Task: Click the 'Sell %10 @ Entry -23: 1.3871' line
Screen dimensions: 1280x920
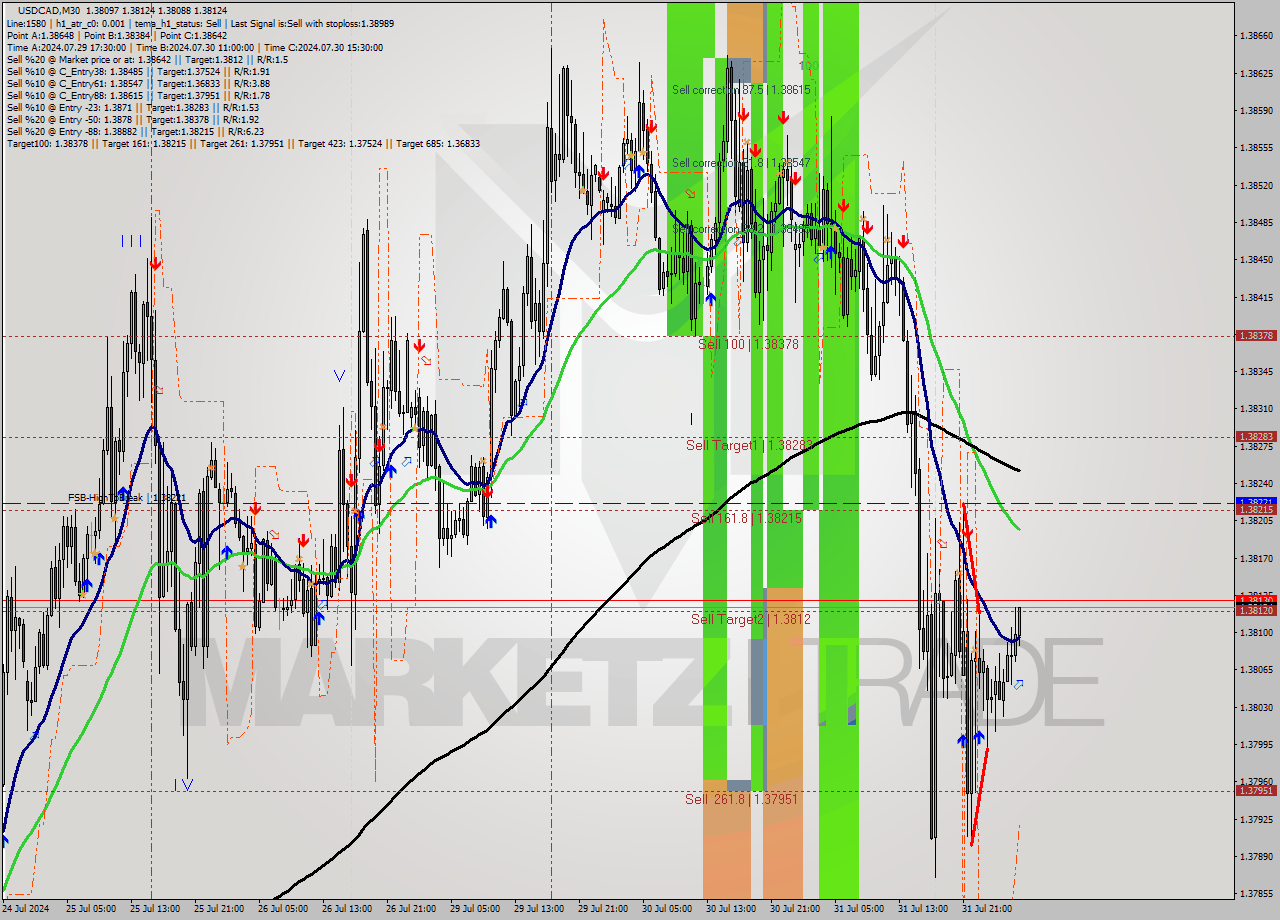Action: click(133, 107)
